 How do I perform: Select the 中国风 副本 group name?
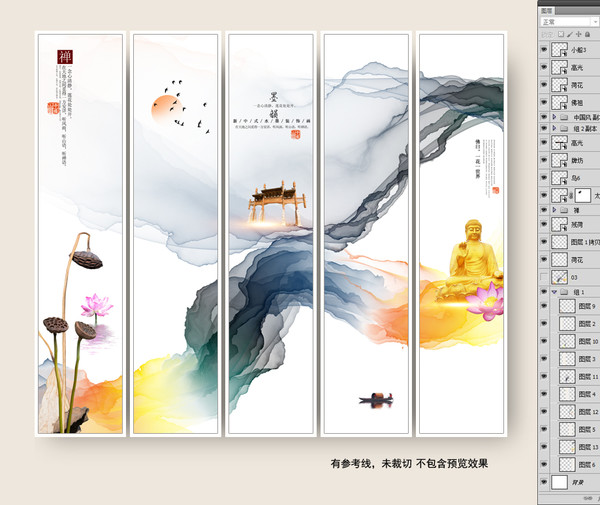point(586,117)
